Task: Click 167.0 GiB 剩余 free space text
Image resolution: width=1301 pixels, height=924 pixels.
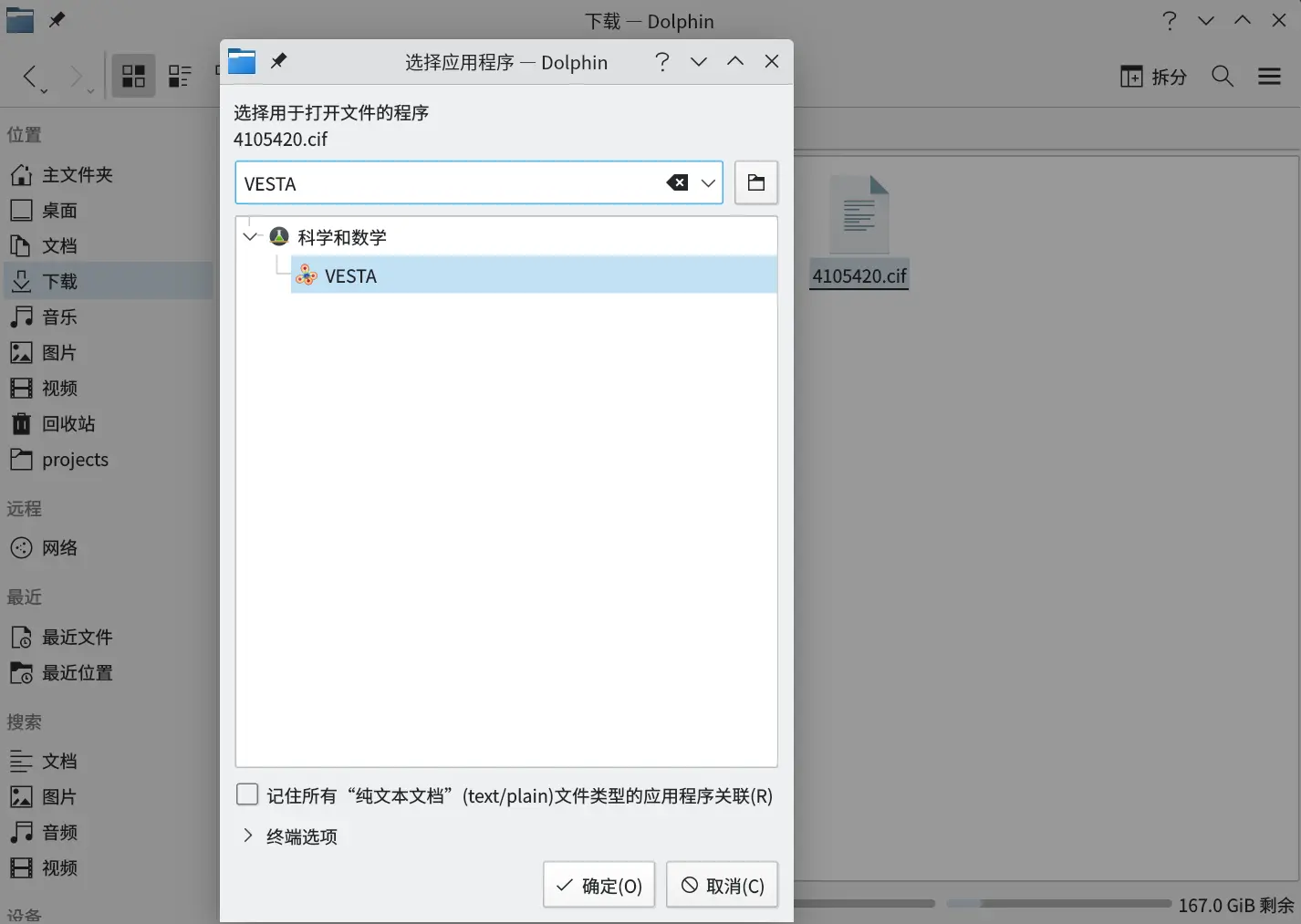Action: tap(1235, 905)
